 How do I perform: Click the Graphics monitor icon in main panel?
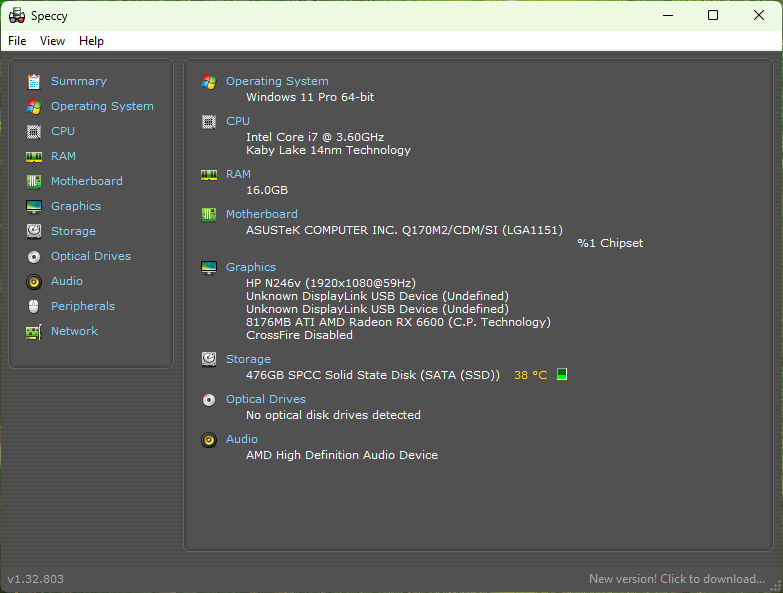coord(209,268)
